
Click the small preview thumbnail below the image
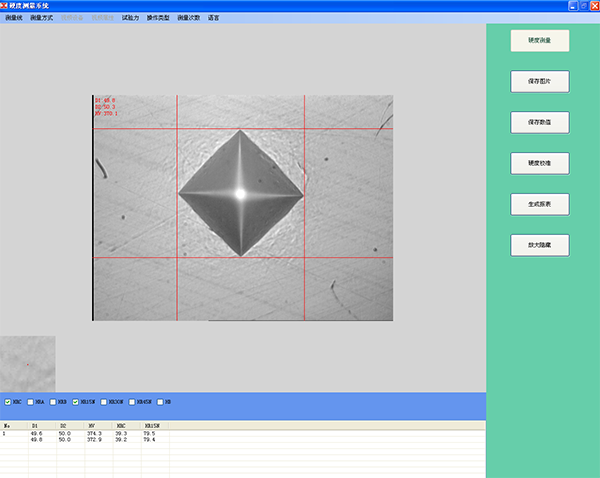click(27, 364)
